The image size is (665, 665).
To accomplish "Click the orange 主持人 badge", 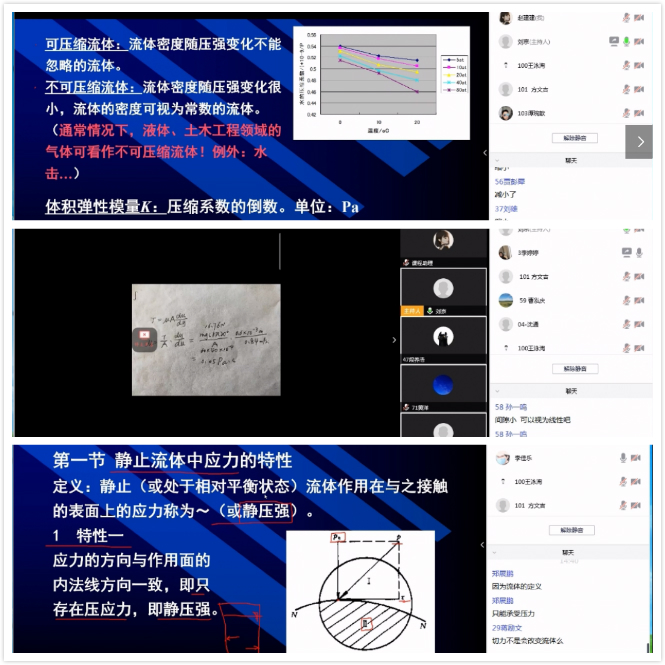I will tap(412, 311).
